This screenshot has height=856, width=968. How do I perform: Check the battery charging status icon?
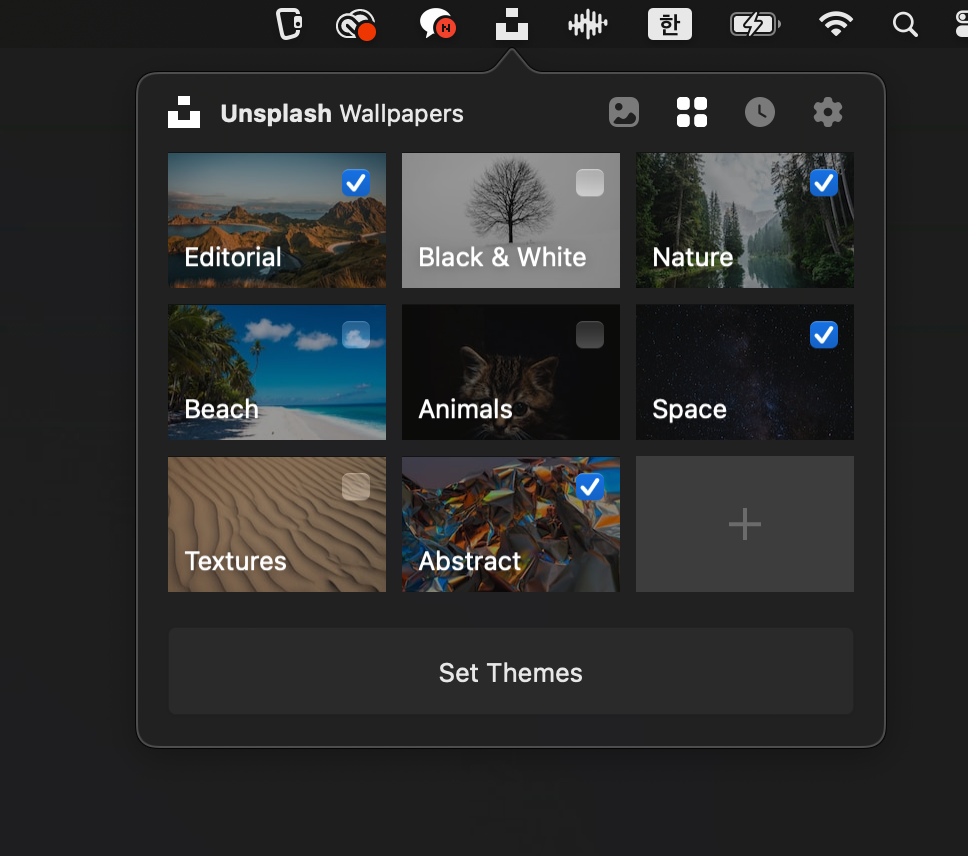755,25
